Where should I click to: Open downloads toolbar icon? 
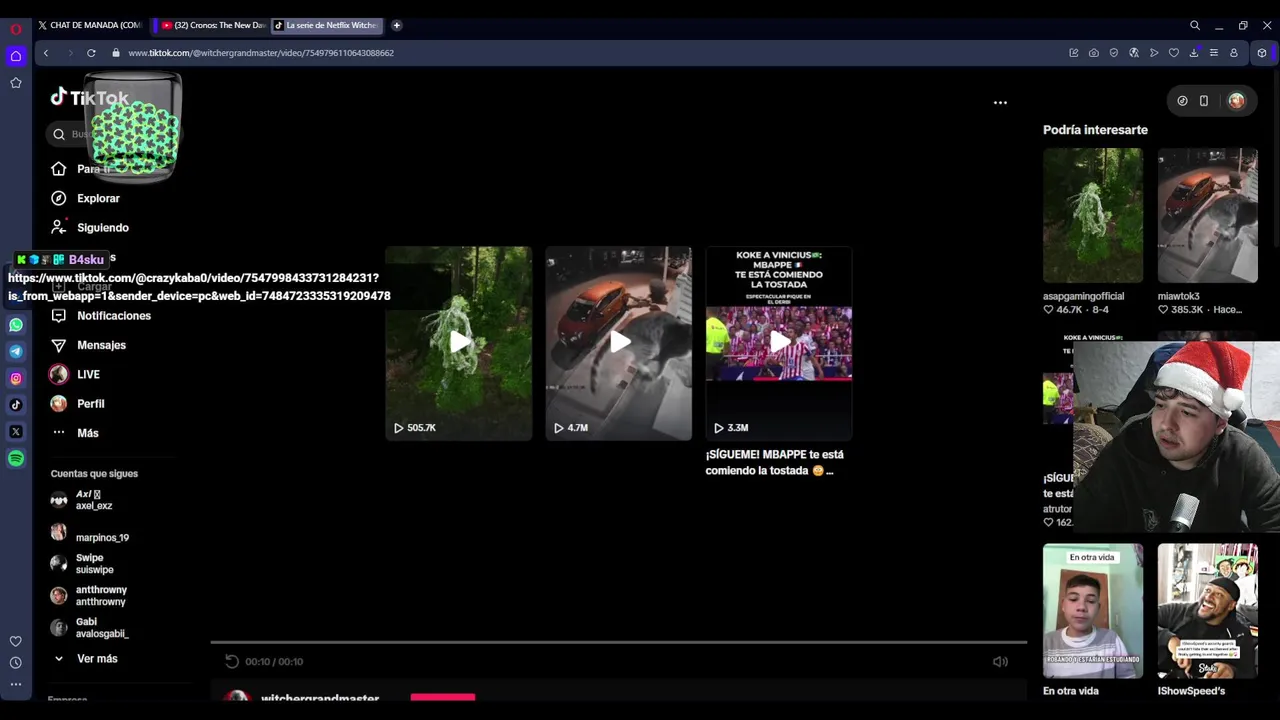tap(1194, 53)
